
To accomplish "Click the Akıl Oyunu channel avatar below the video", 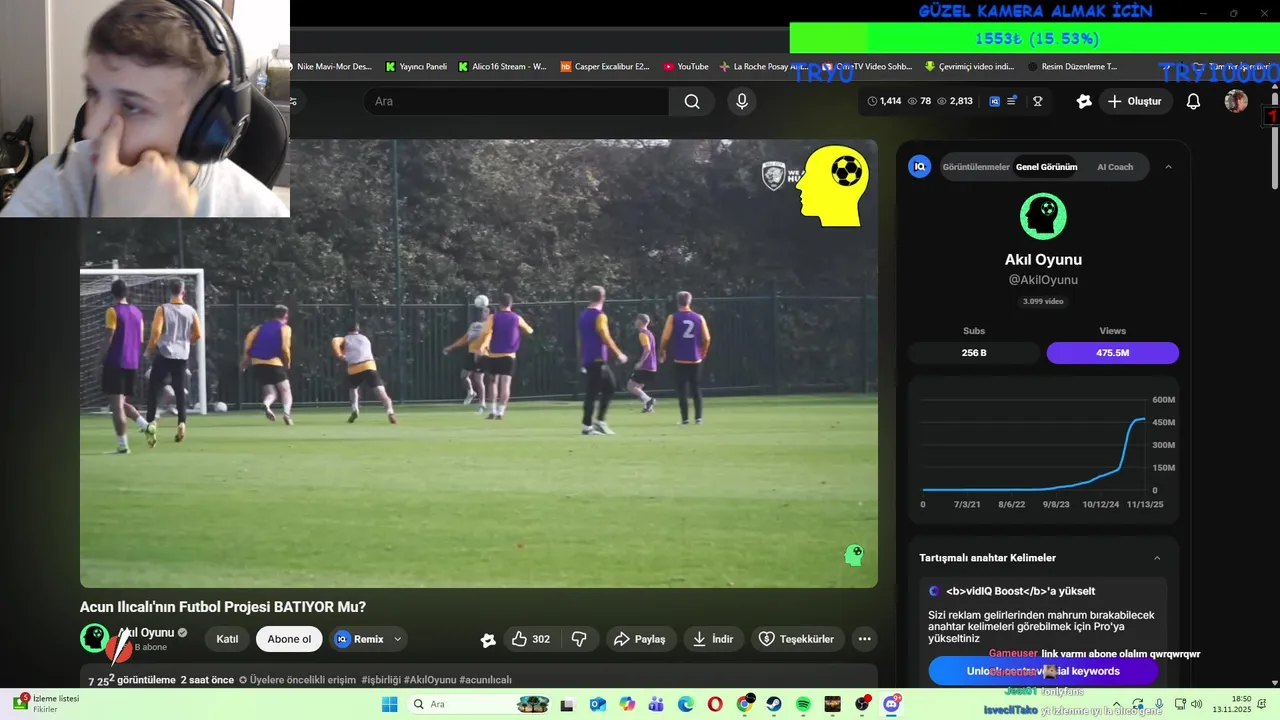I will [x=94, y=638].
